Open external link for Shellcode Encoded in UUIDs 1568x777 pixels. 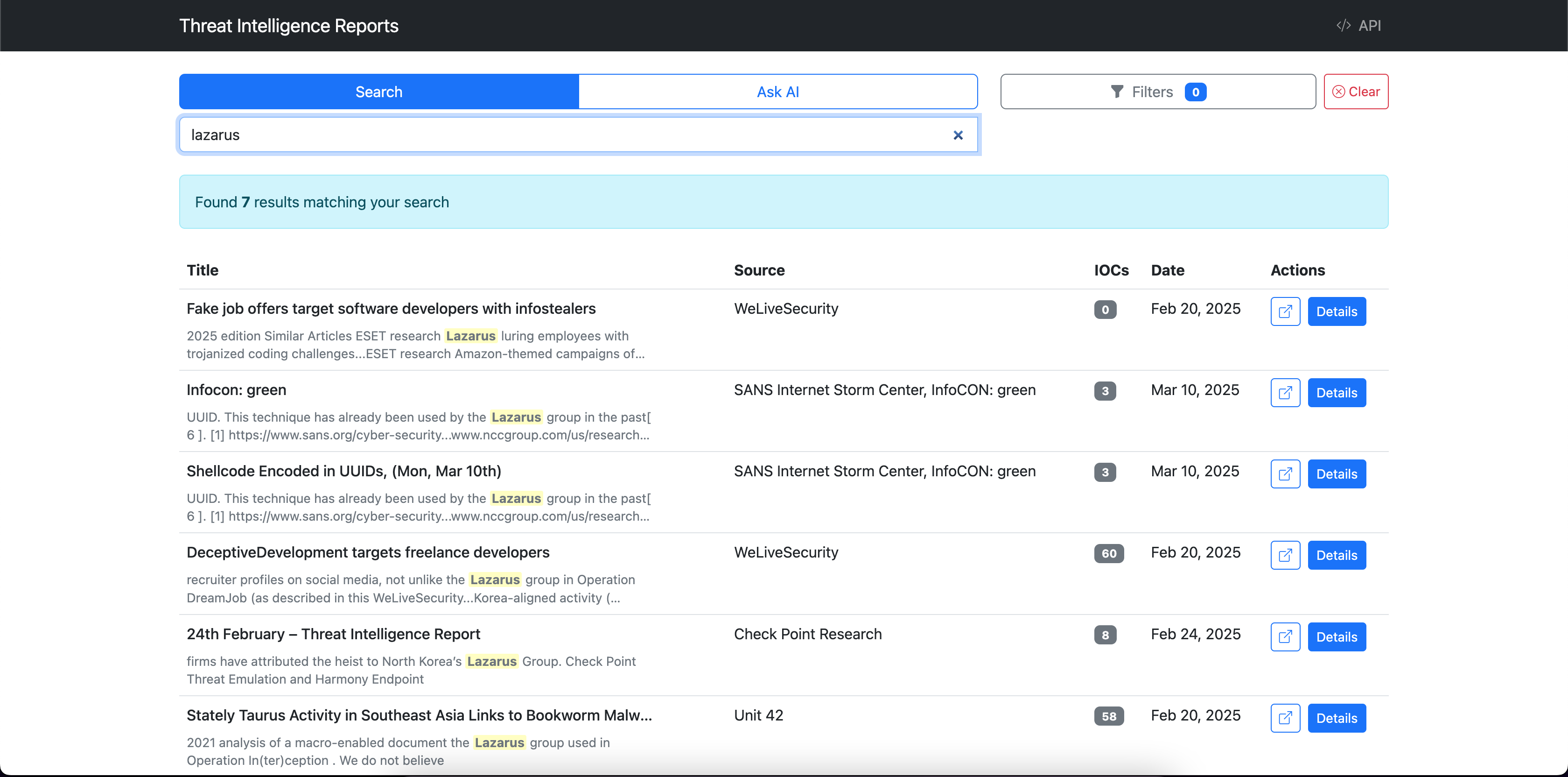click(x=1285, y=474)
